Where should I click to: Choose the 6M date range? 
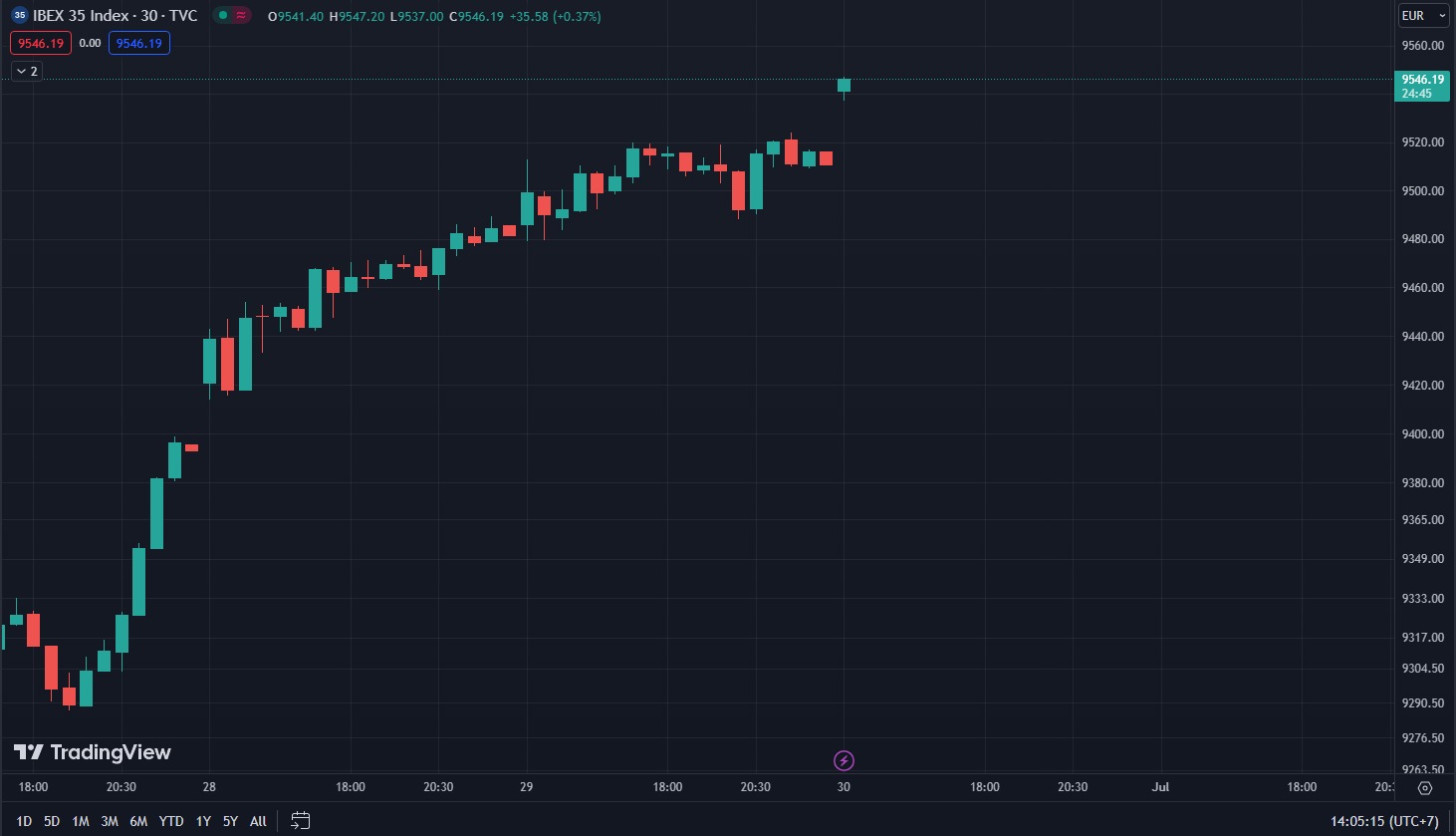click(x=138, y=821)
